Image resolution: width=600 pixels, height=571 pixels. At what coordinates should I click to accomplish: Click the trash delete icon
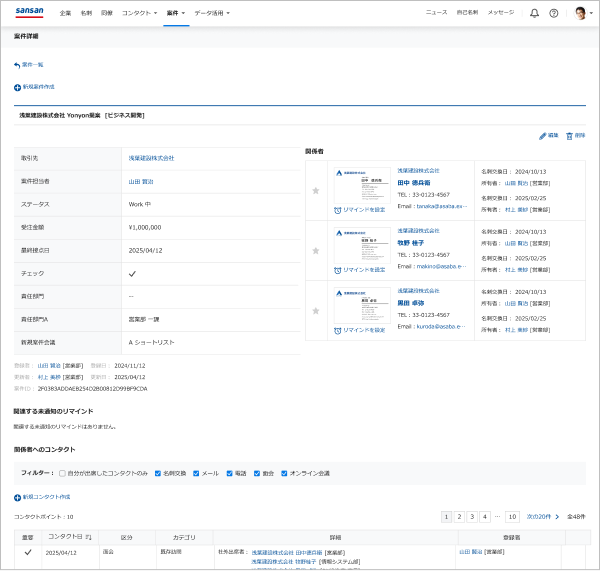pyautogui.click(x=569, y=136)
